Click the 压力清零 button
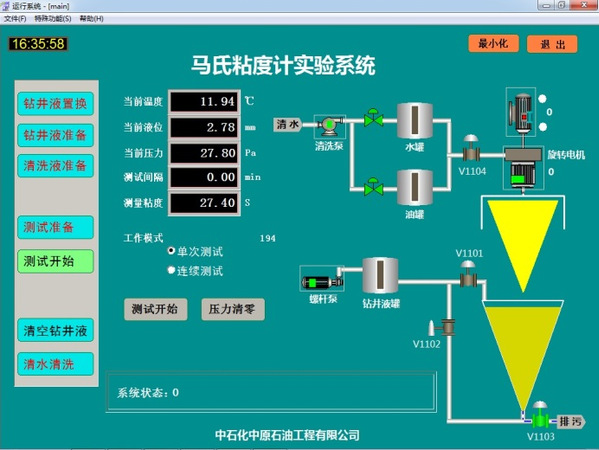 [233, 309]
